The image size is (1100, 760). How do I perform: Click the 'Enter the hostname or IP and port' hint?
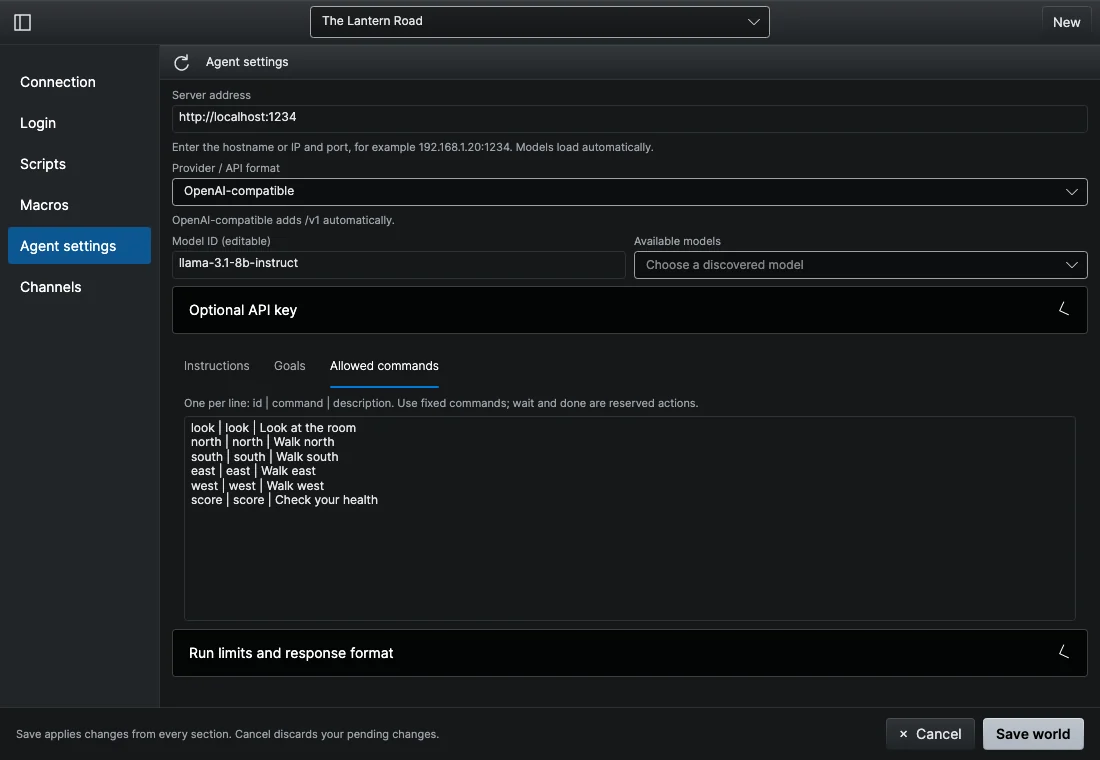coord(412,147)
